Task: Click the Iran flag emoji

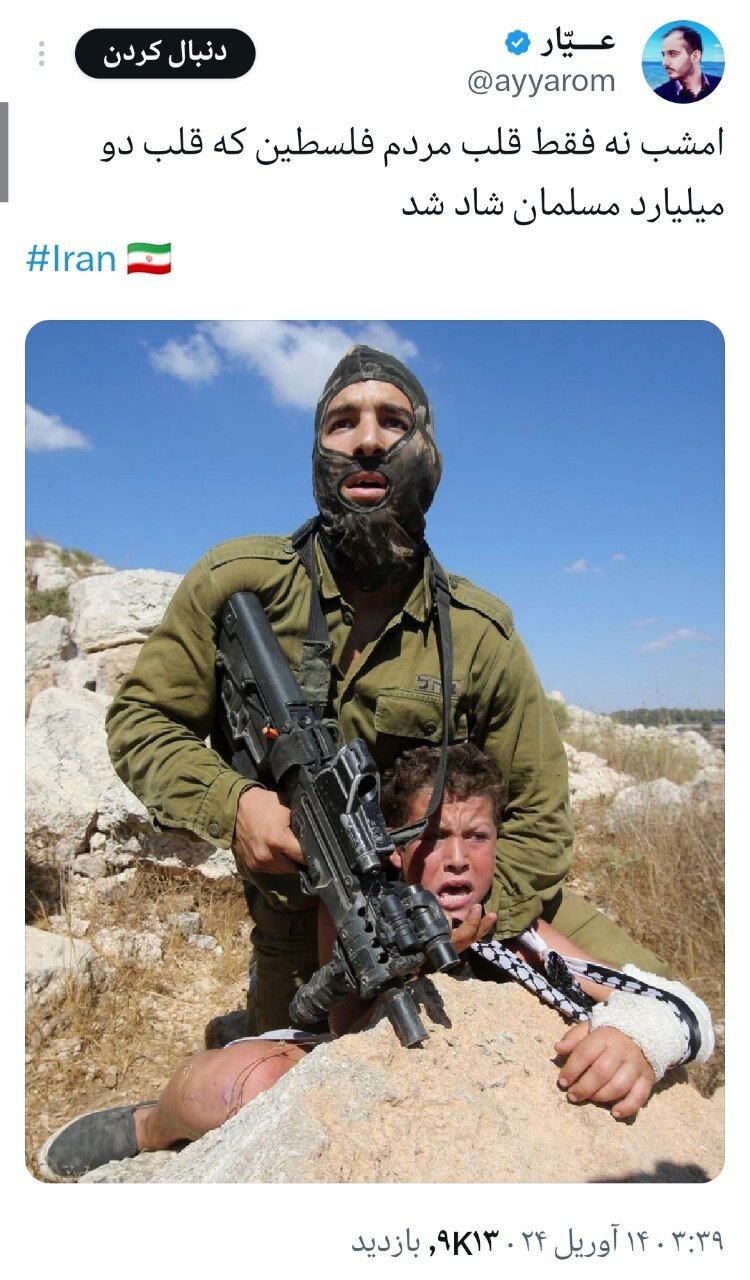Action: (149, 259)
